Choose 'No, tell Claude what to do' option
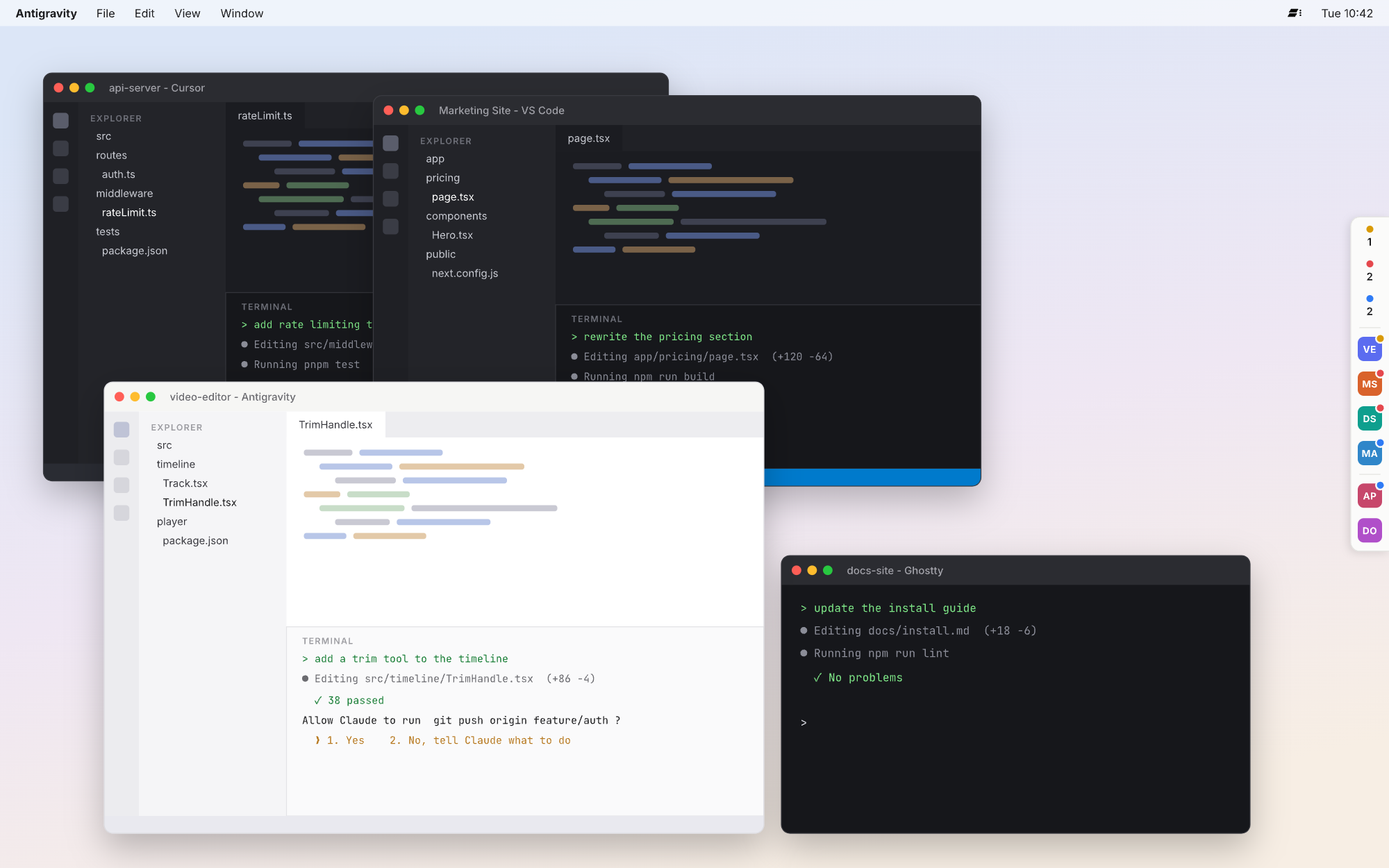 pyautogui.click(x=480, y=740)
